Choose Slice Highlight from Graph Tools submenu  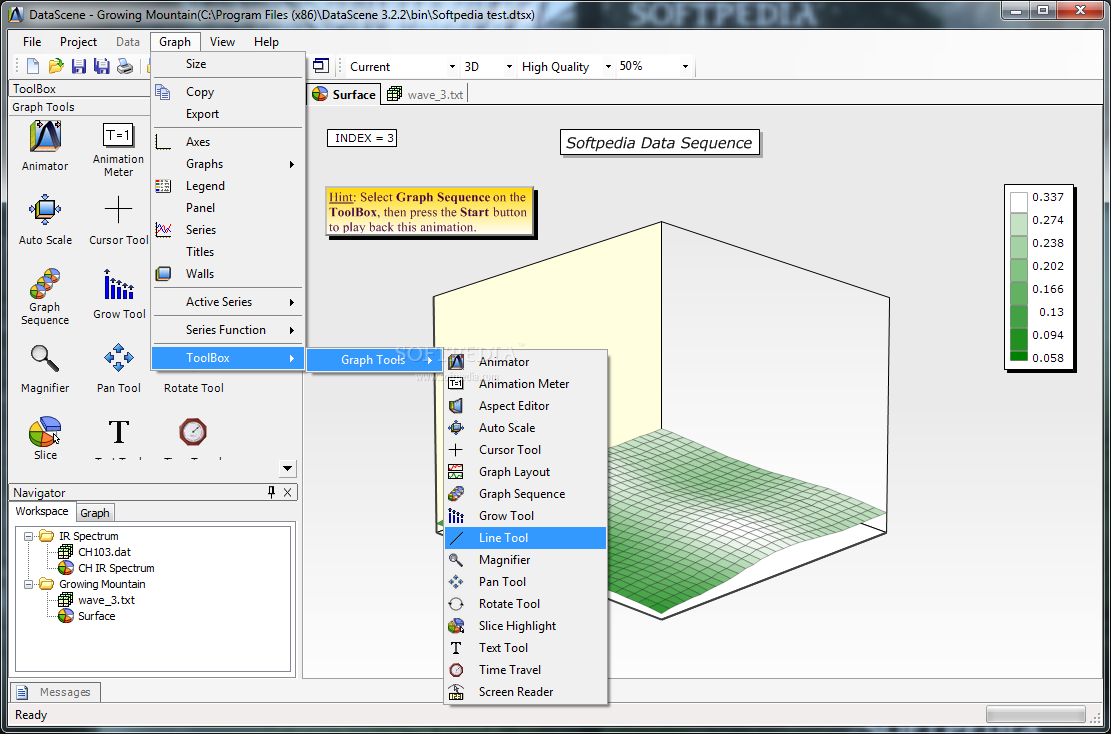(x=525, y=626)
